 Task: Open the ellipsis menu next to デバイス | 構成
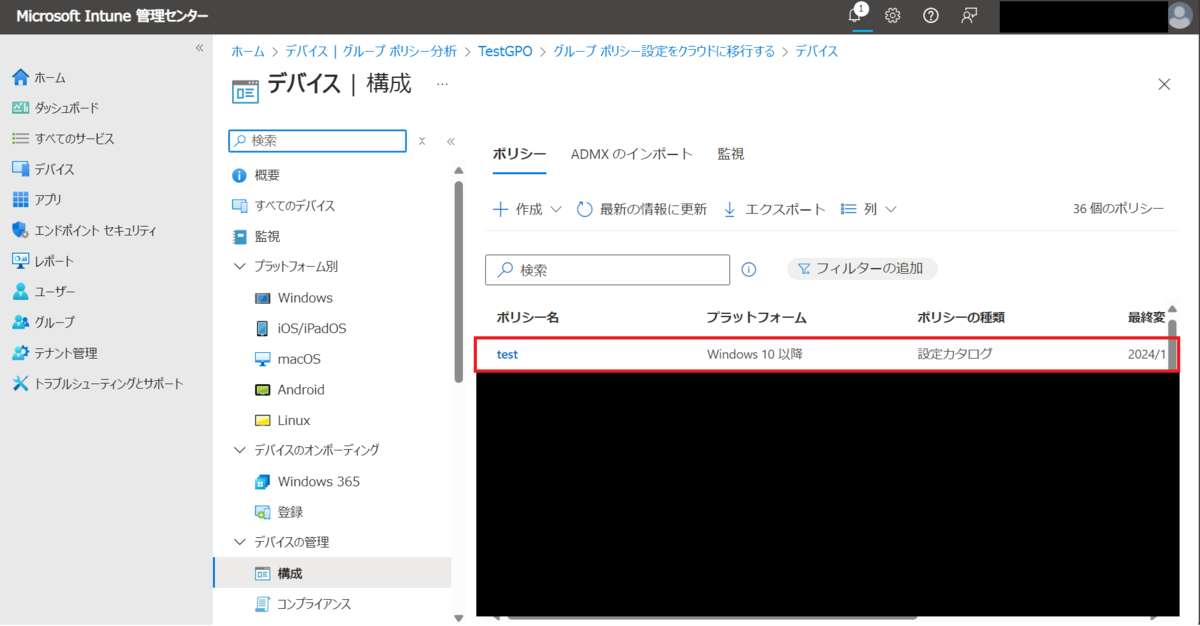coord(442,85)
